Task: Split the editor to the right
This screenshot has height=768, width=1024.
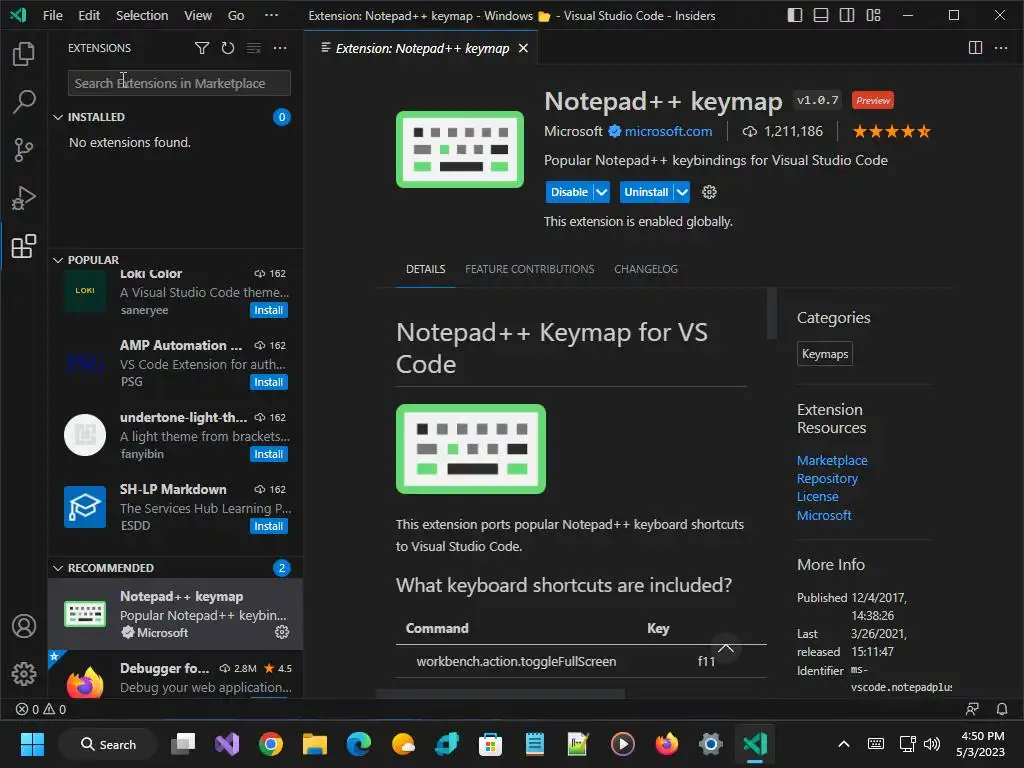Action: [x=975, y=48]
